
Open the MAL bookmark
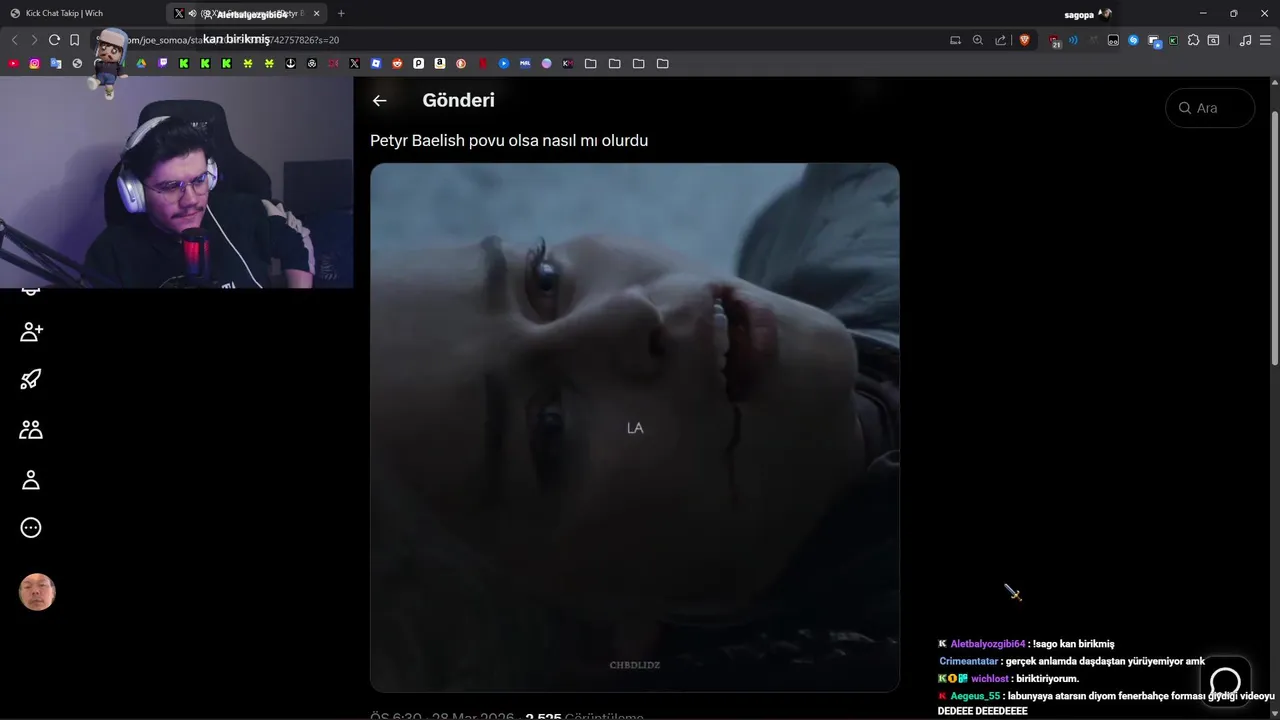click(525, 63)
